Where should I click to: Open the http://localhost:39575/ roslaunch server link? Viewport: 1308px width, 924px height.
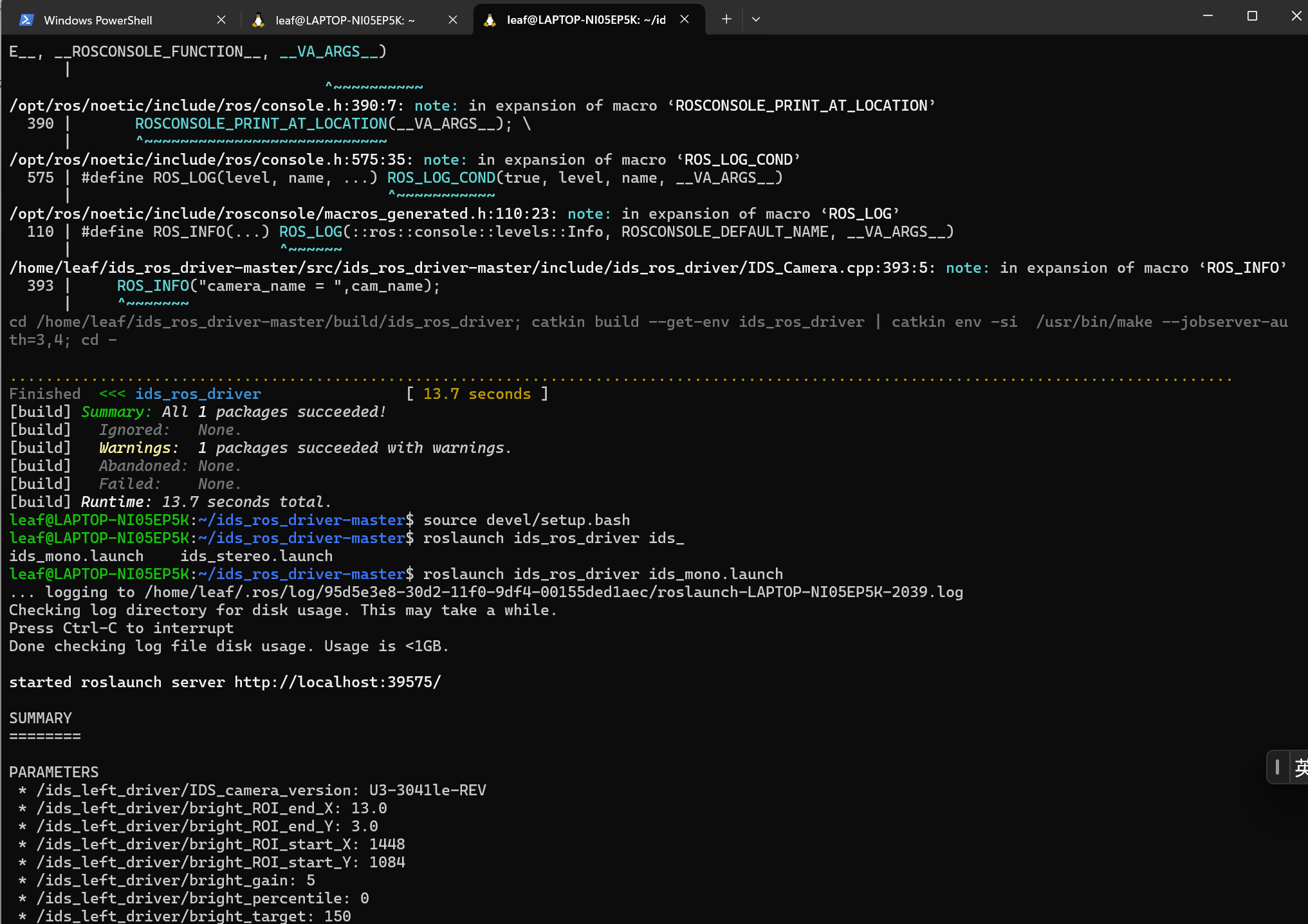pos(337,682)
